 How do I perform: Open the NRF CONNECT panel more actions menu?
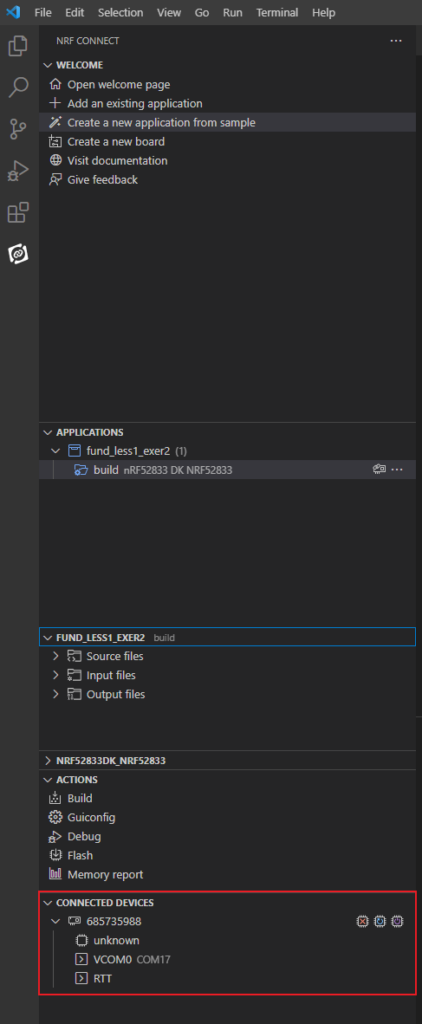click(x=396, y=40)
